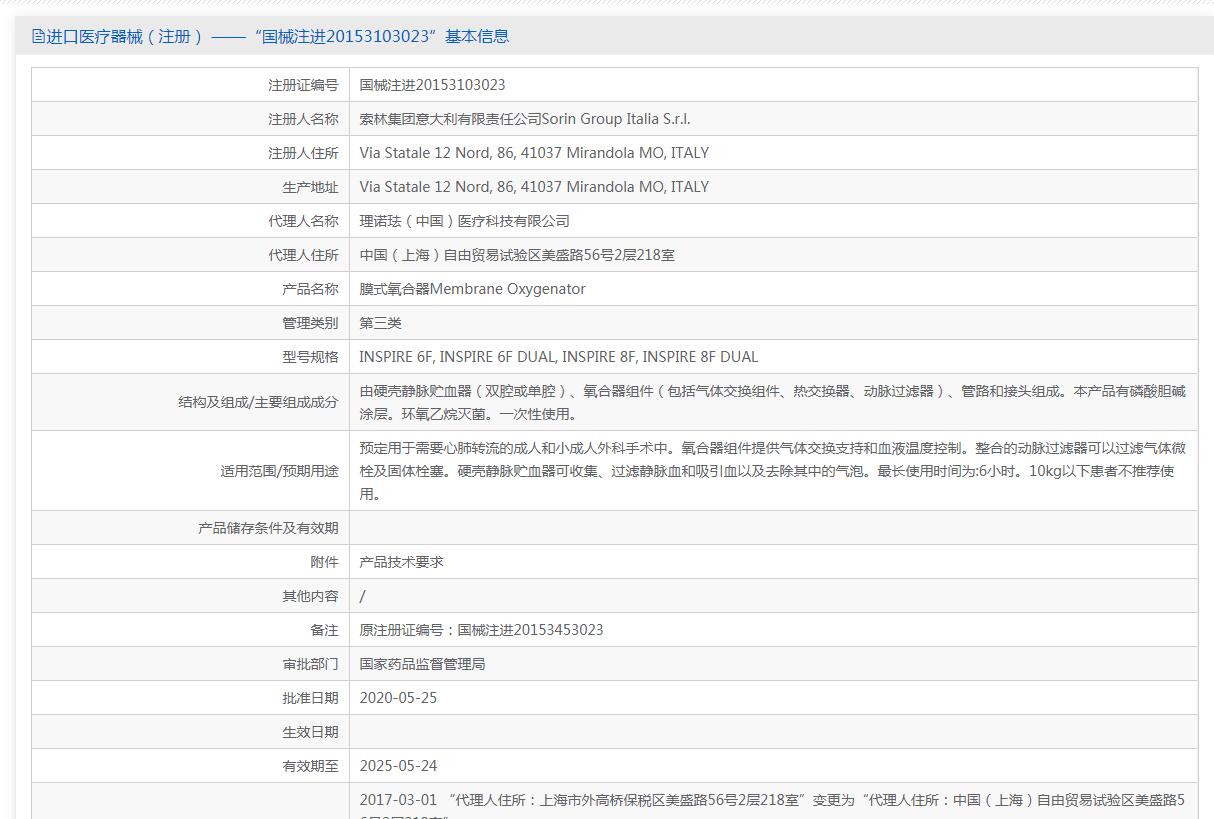
Task: Click the document icon before the page title
Action: [x=38, y=37]
